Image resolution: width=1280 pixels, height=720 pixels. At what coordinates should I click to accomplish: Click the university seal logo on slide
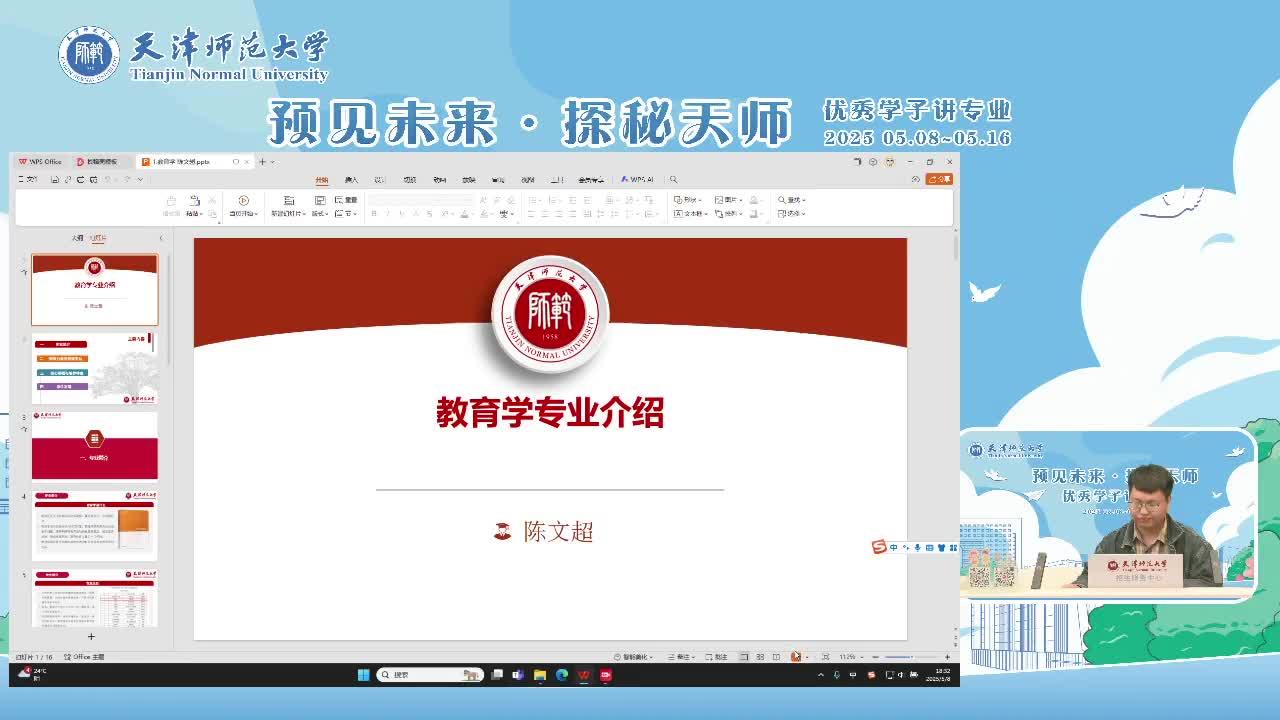point(550,314)
